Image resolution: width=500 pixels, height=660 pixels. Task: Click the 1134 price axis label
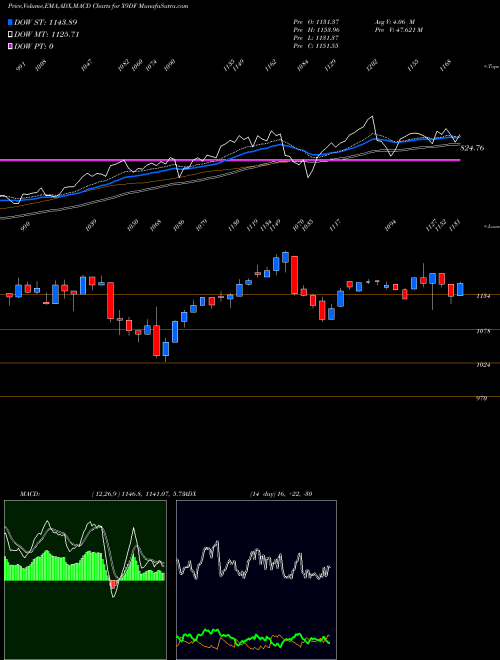tap(483, 296)
